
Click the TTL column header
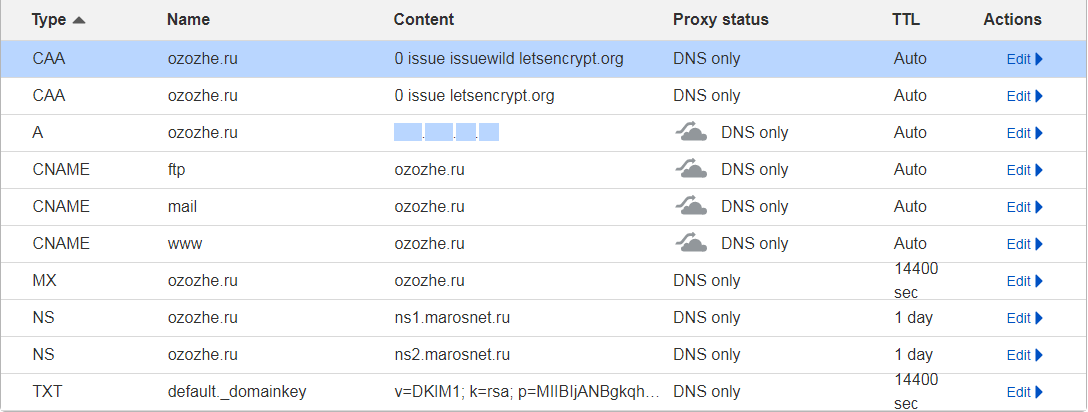[x=908, y=20]
